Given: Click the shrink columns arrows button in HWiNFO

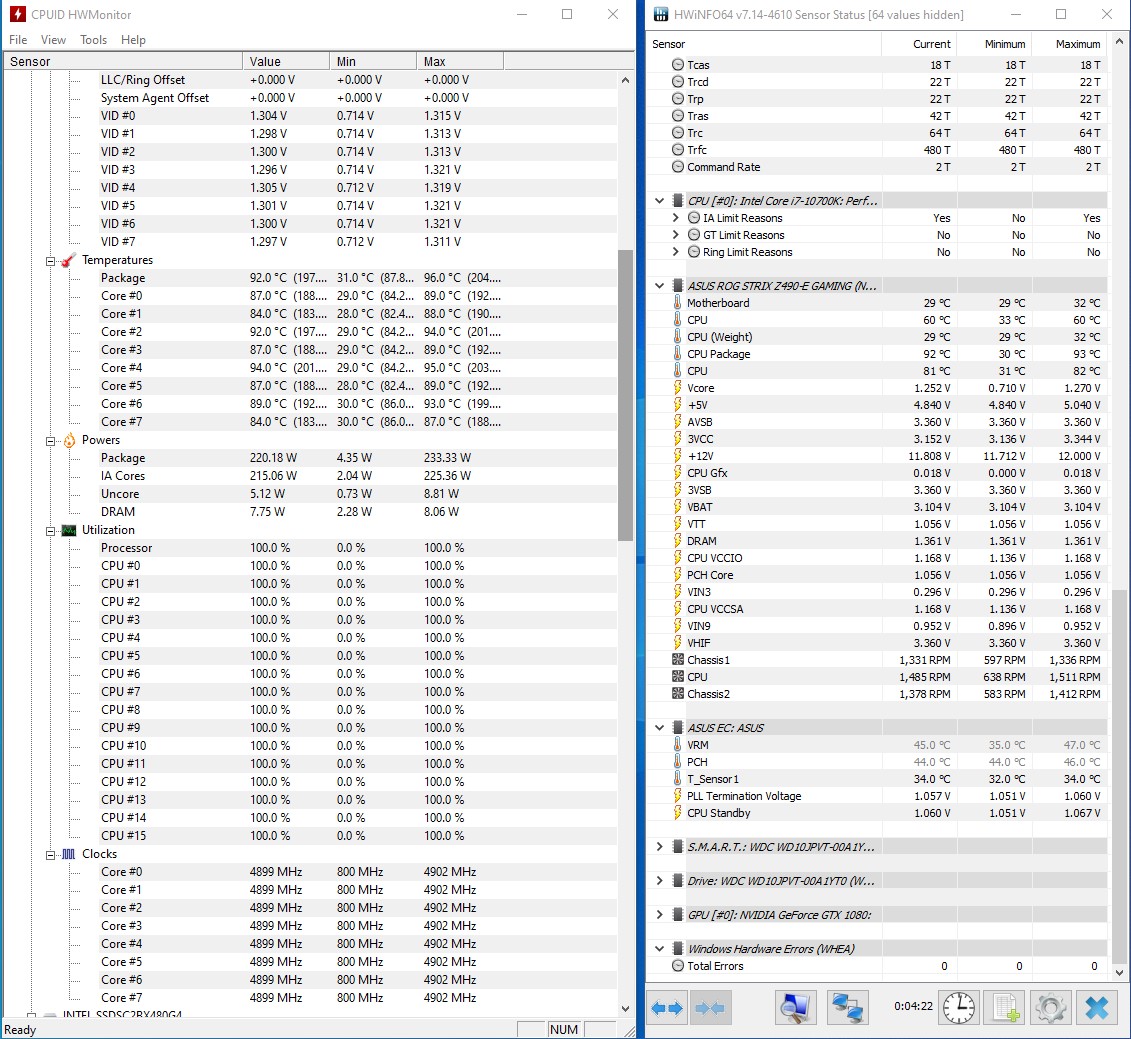Looking at the screenshot, I should [709, 1007].
